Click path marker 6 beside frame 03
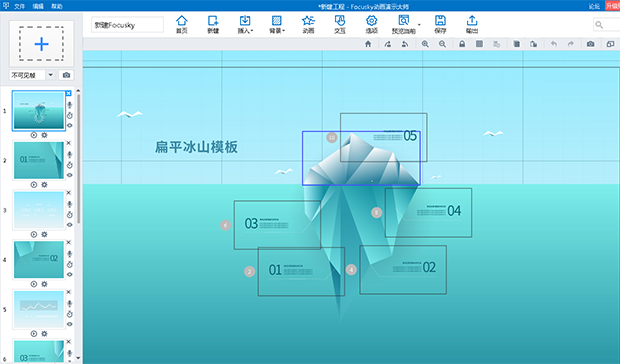 tap(225, 225)
